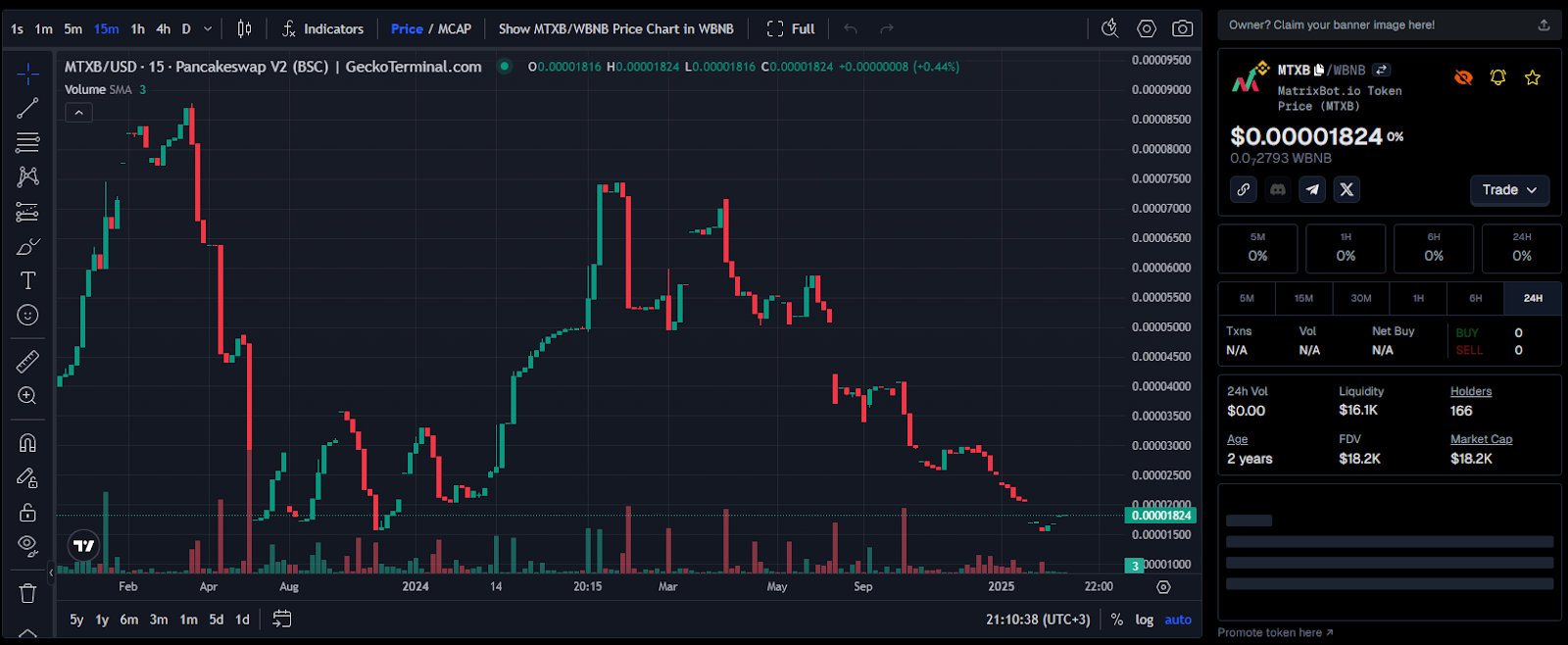Screen dimensions: 1568x645
Task: Open the token website link icon
Action: point(1244,189)
